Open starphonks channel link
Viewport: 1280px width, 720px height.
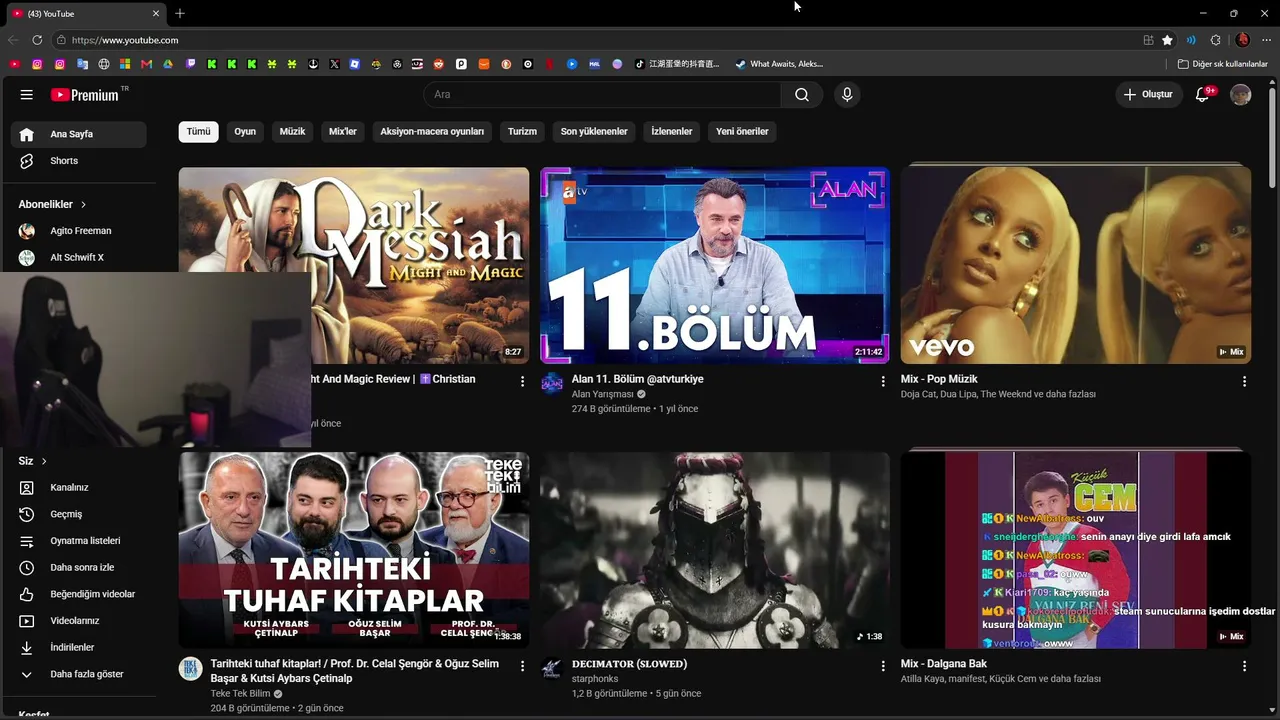[595, 679]
